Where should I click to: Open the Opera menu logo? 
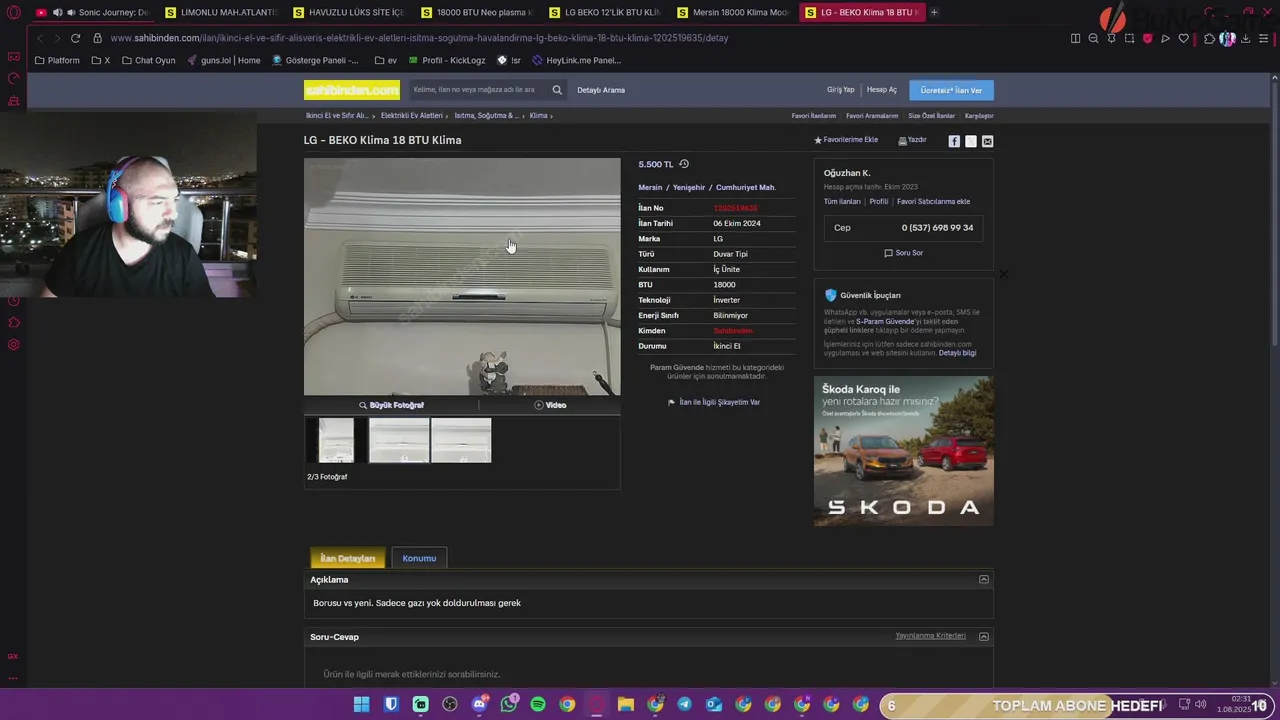pyautogui.click(x=14, y=12)
